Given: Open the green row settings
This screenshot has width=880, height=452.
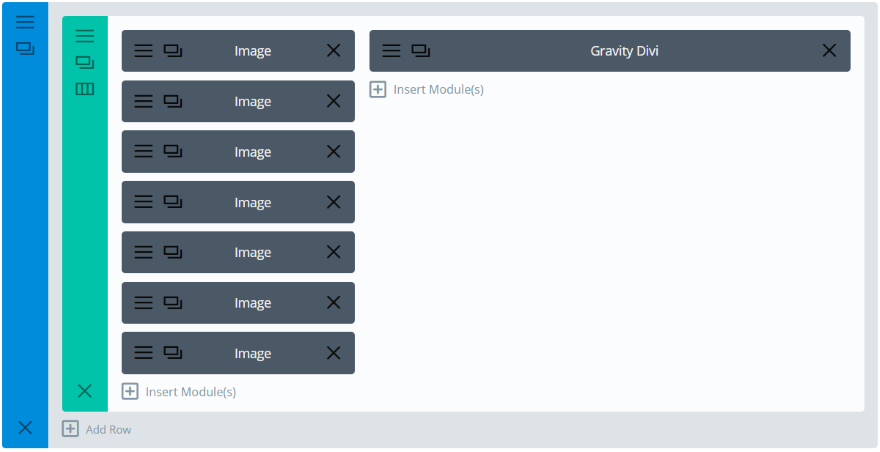Looking at the screenshot, I should pos(85,36).
